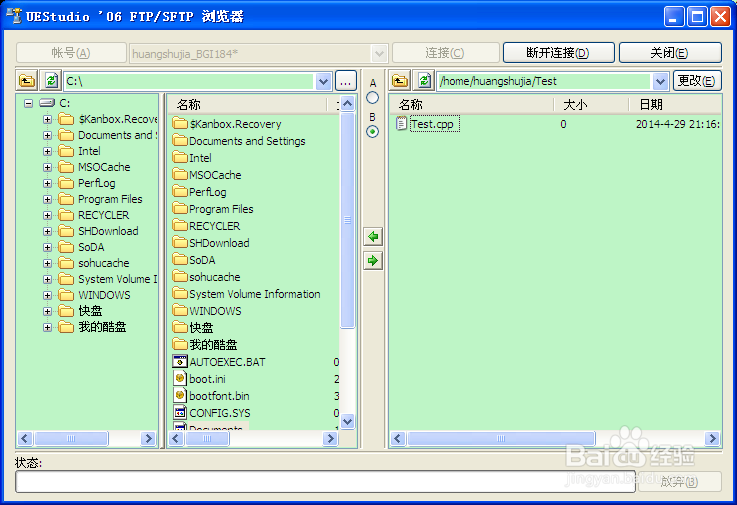The height and width of the screenshot is (505, 737).
Task: Select Documents and Settings in file list
Action: (247, 141)
